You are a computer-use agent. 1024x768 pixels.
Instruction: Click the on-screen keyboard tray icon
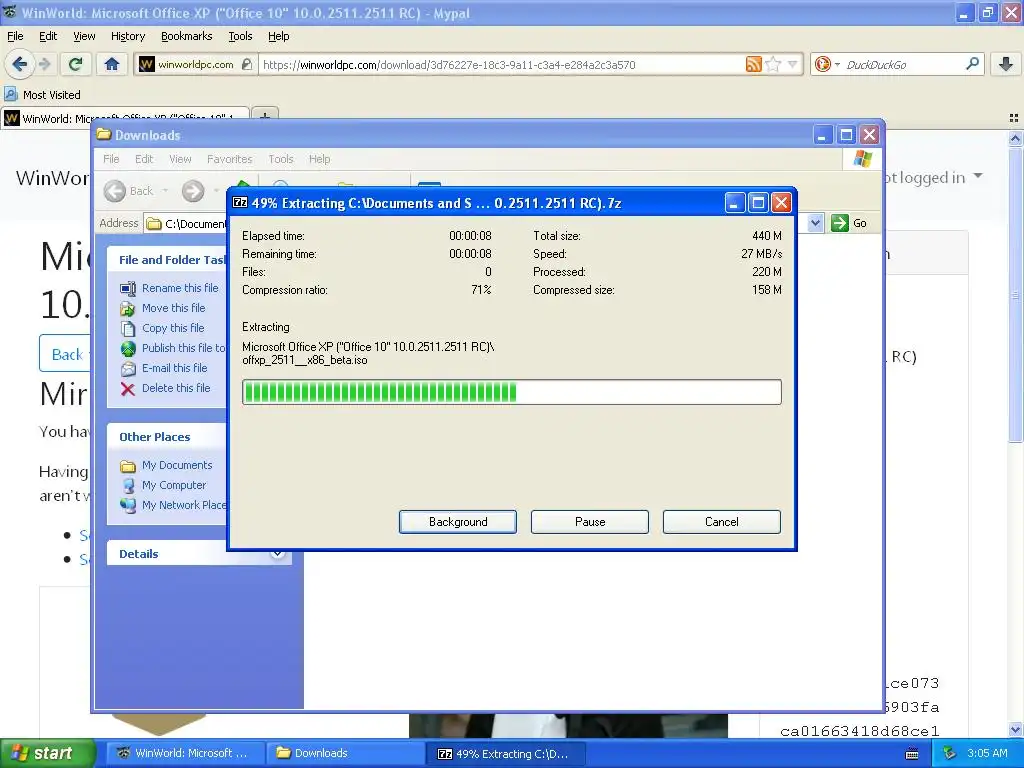point(912,754)
